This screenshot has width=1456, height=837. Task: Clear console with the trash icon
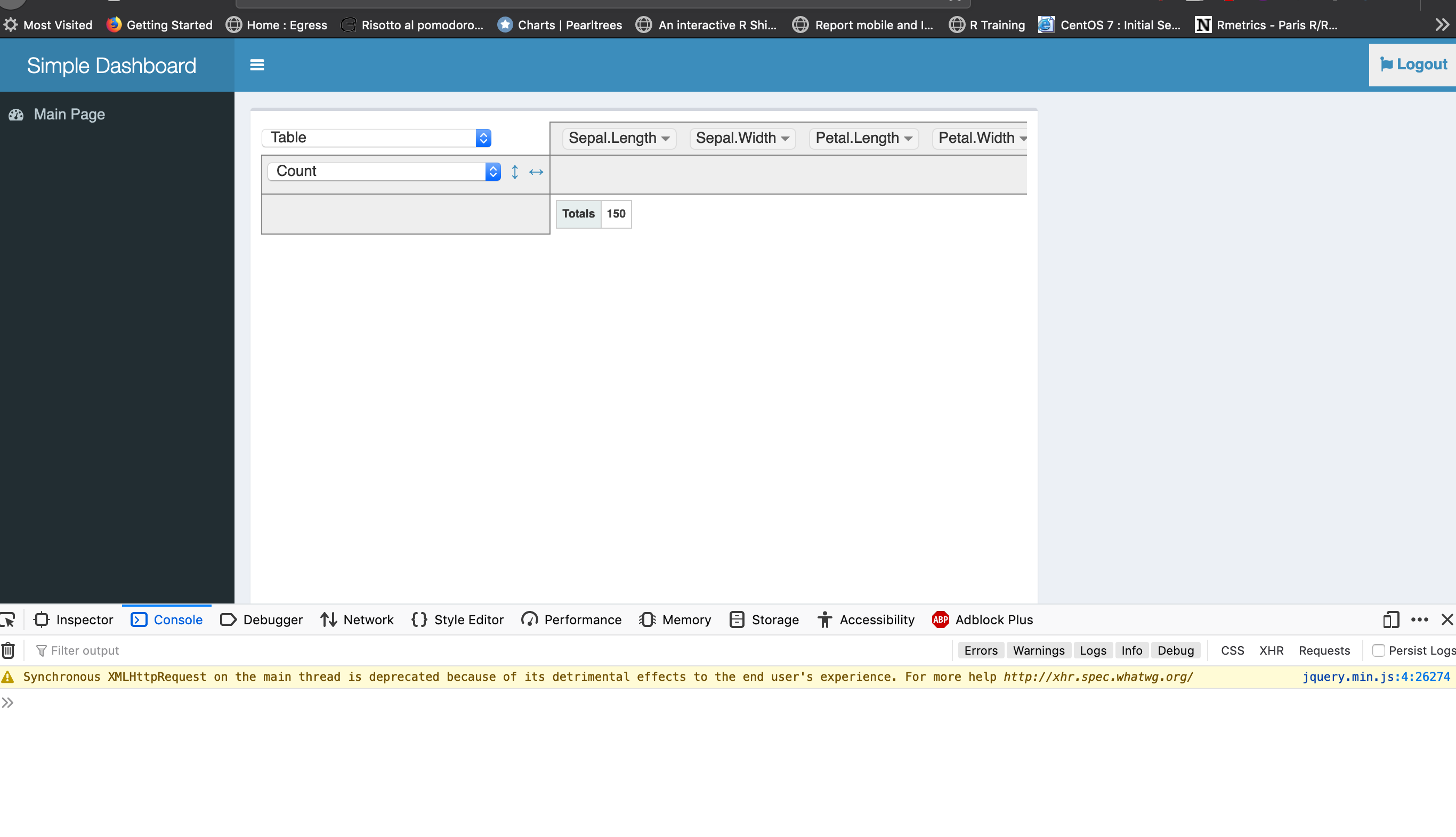pyautogui.click(x=8, y=650)
